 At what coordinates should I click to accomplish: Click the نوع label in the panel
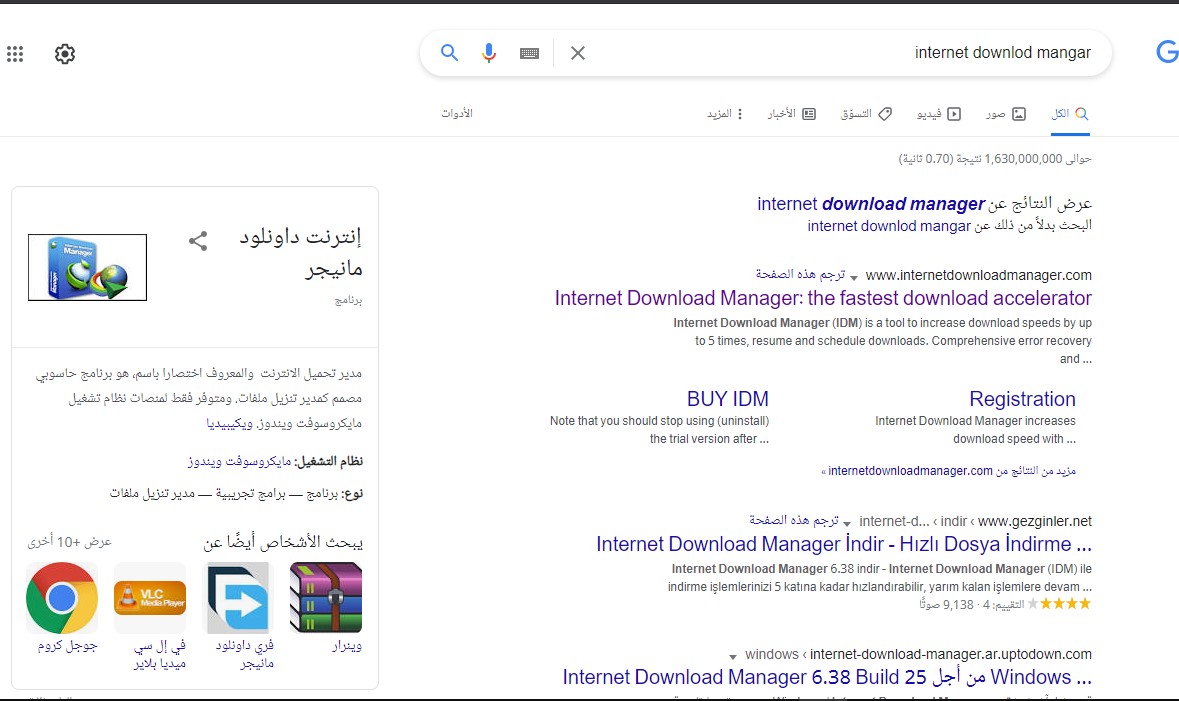[x=352, y=493]
